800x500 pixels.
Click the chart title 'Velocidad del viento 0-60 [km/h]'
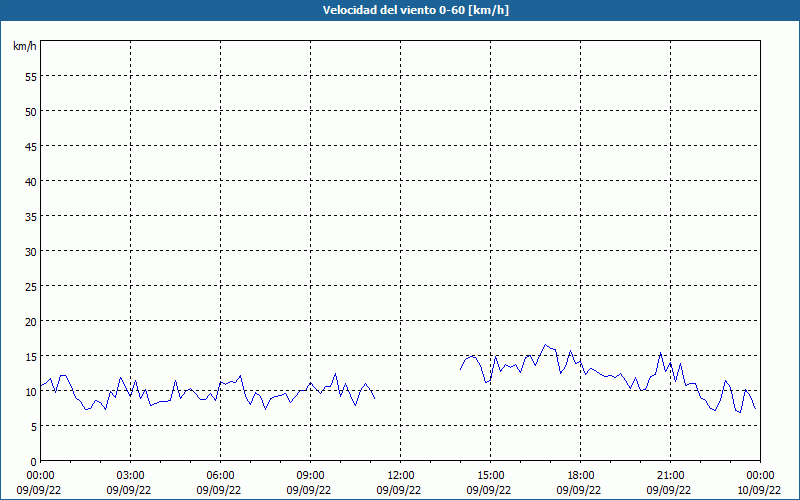[415, 10]
